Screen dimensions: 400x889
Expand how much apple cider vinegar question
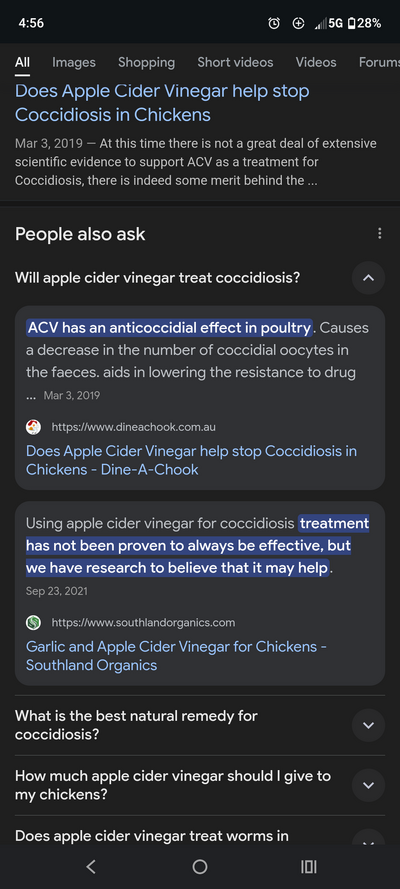pos(368,785)
